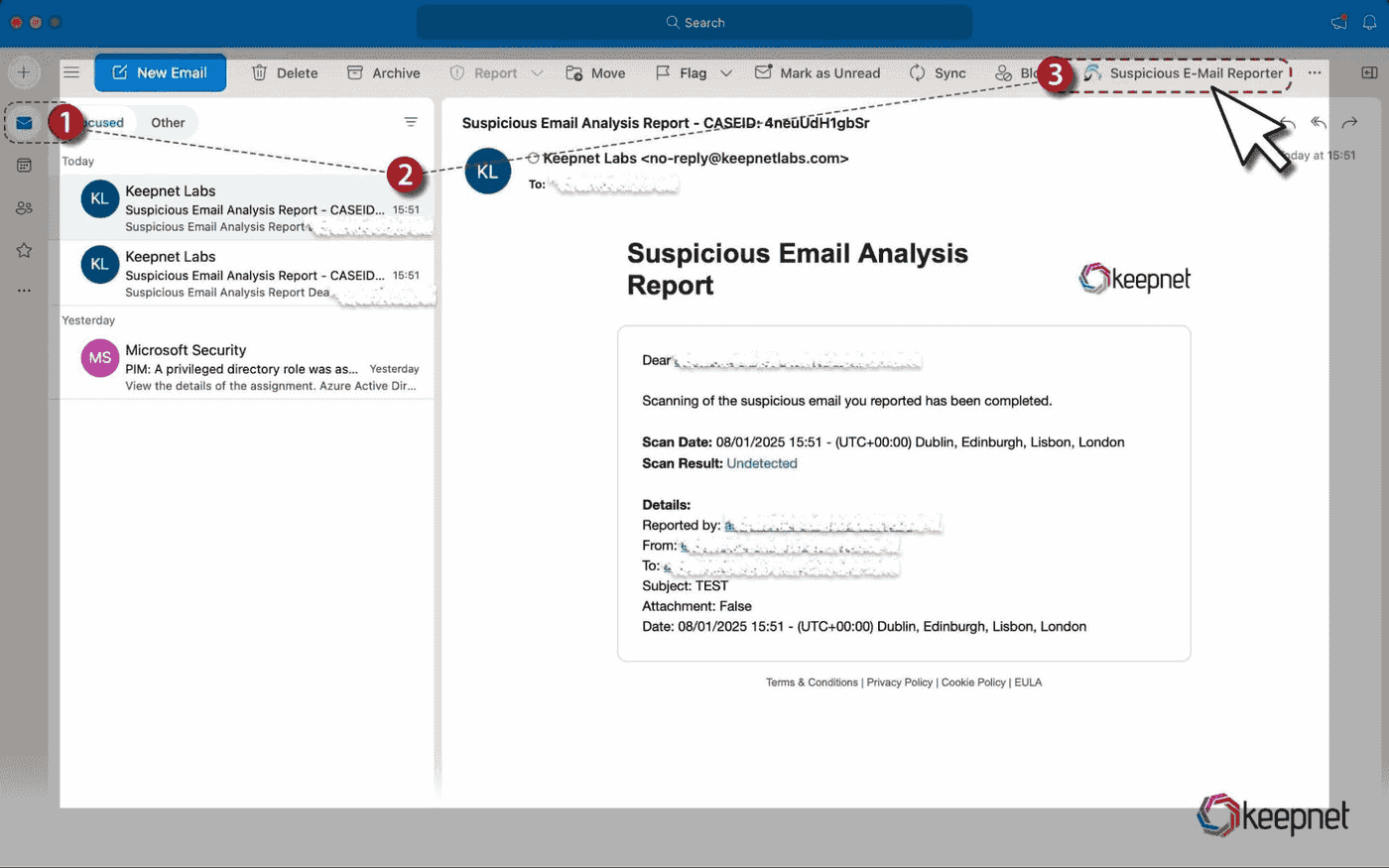Viewport: 1389px width, 868px height.
Task: Click the KL sender avatar in the reading pane
Action: 487,172
